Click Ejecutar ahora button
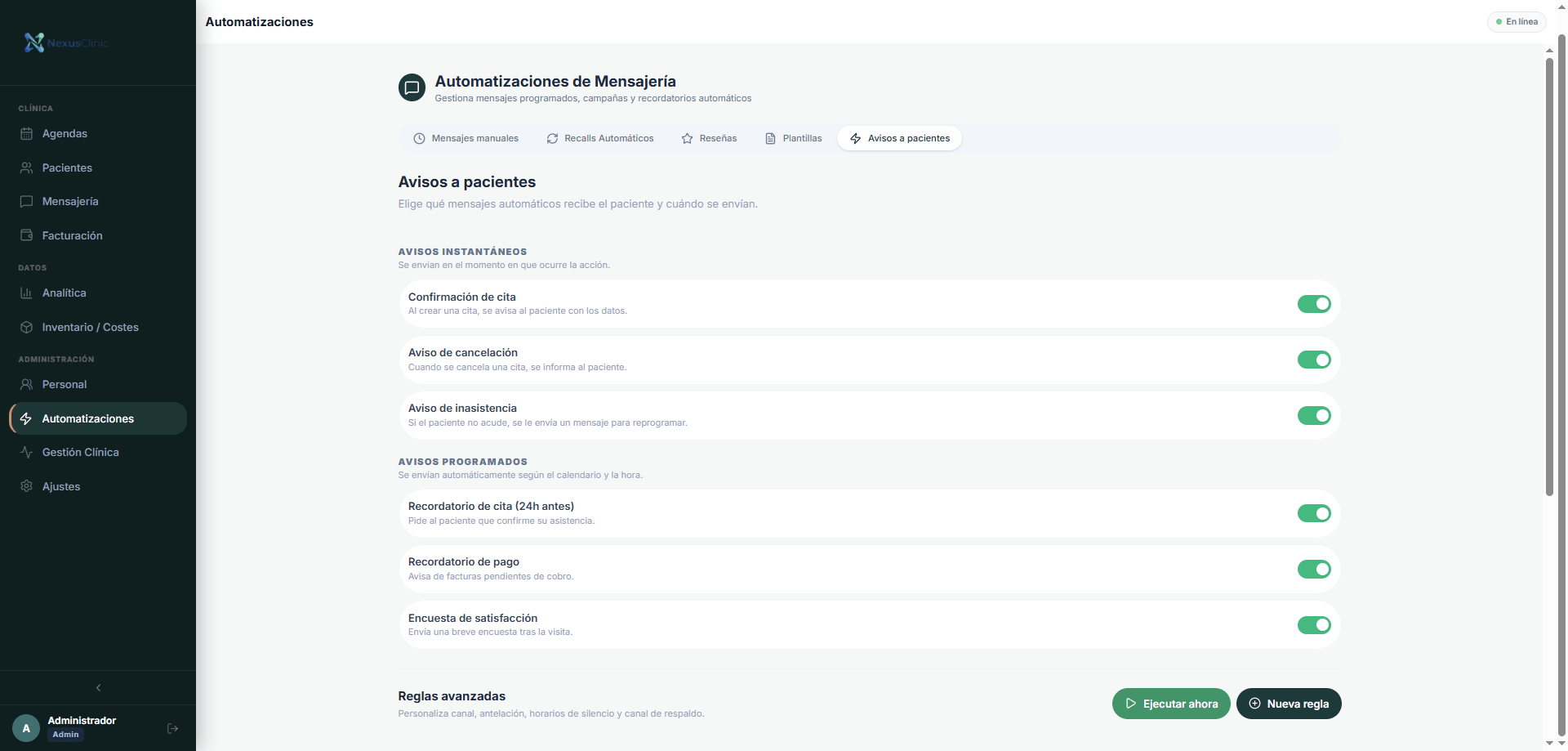Screen dimensions: 1568x751 pos(1171,704)
